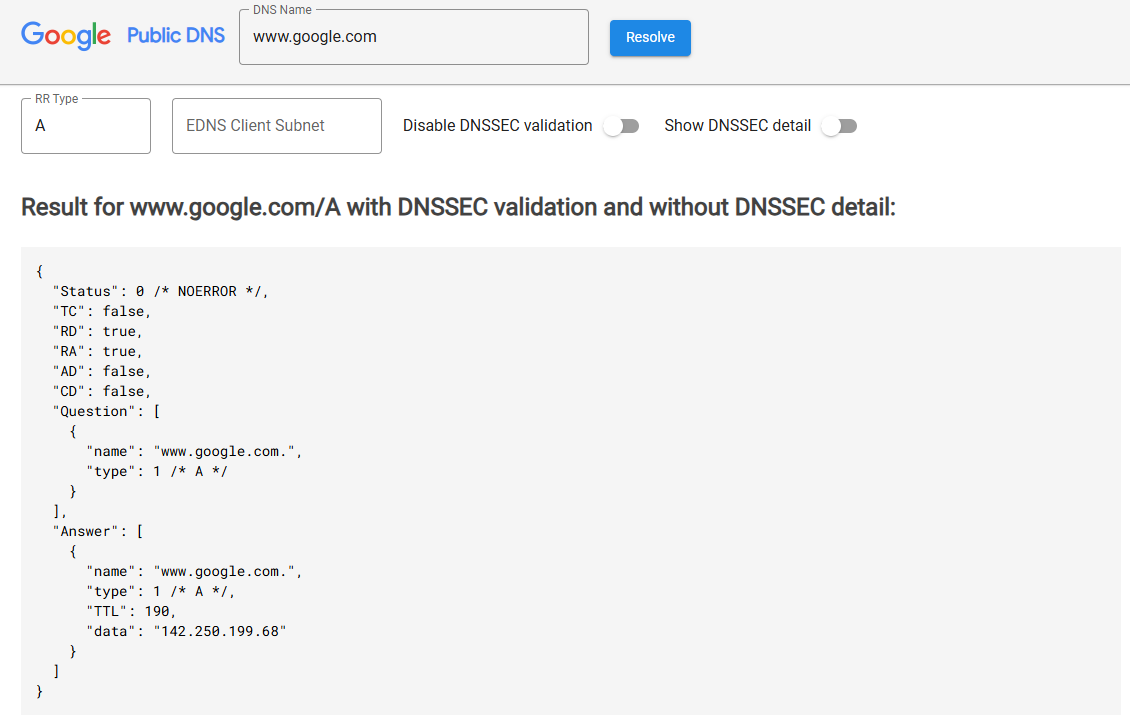Image resolution: width=1130 pixels, height=726 pixels.
Task: Click the blue Resolve button
Action: (x=650, y=37)
